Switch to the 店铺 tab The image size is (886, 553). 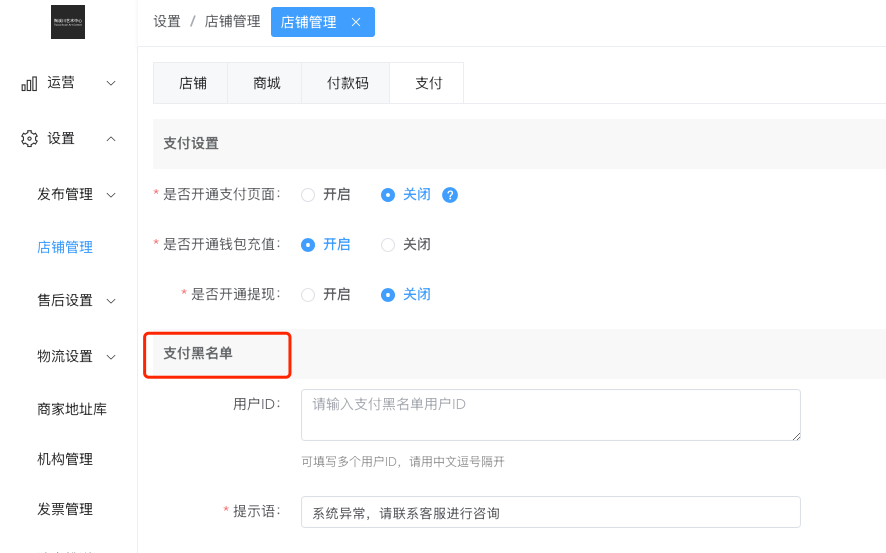coord(192,83)
